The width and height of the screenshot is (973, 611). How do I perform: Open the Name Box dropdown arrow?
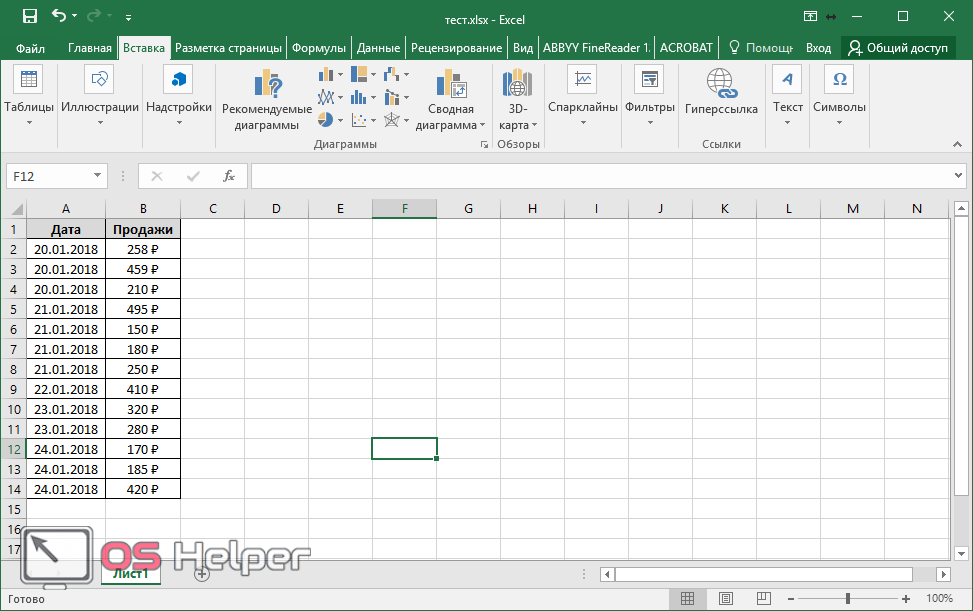[97, 176]
